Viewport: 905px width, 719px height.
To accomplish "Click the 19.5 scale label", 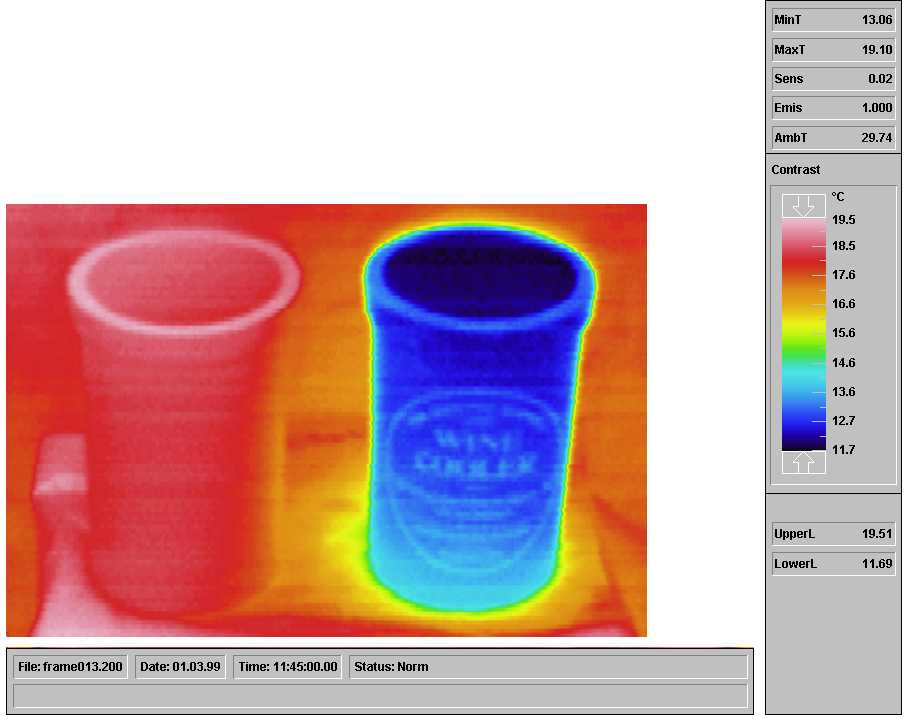I will (x=843, y=220).
